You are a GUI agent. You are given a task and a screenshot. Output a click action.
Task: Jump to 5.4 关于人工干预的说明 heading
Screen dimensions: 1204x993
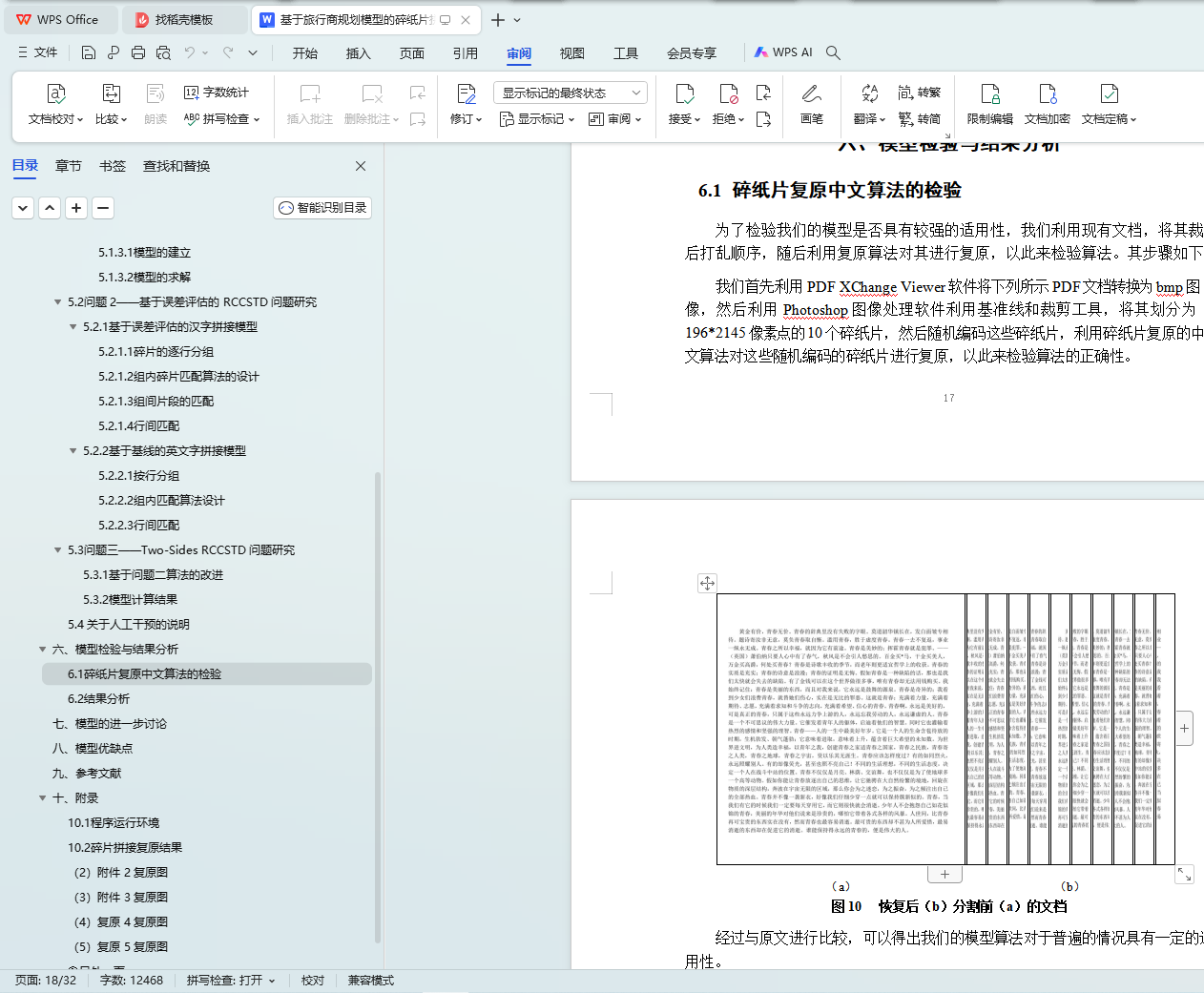[x=129, y=625]
